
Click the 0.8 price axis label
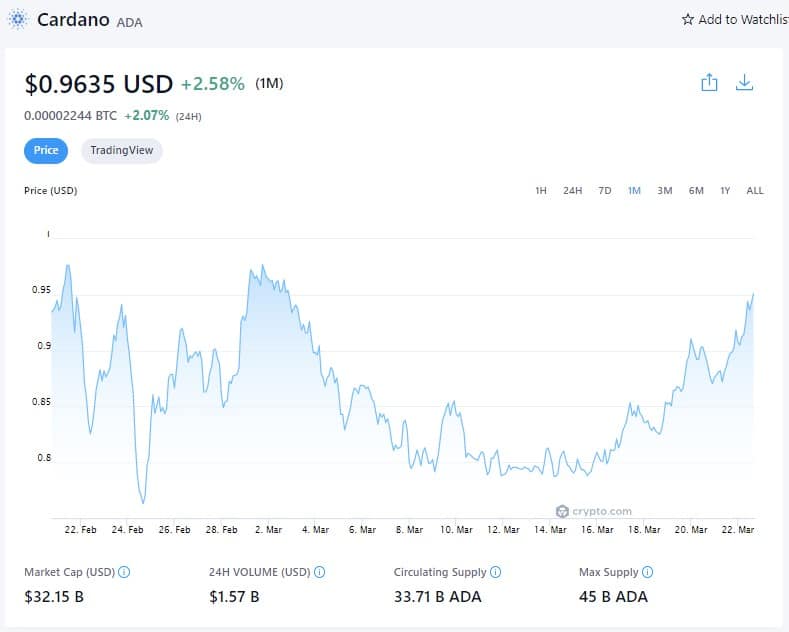[x=44, y=458]
